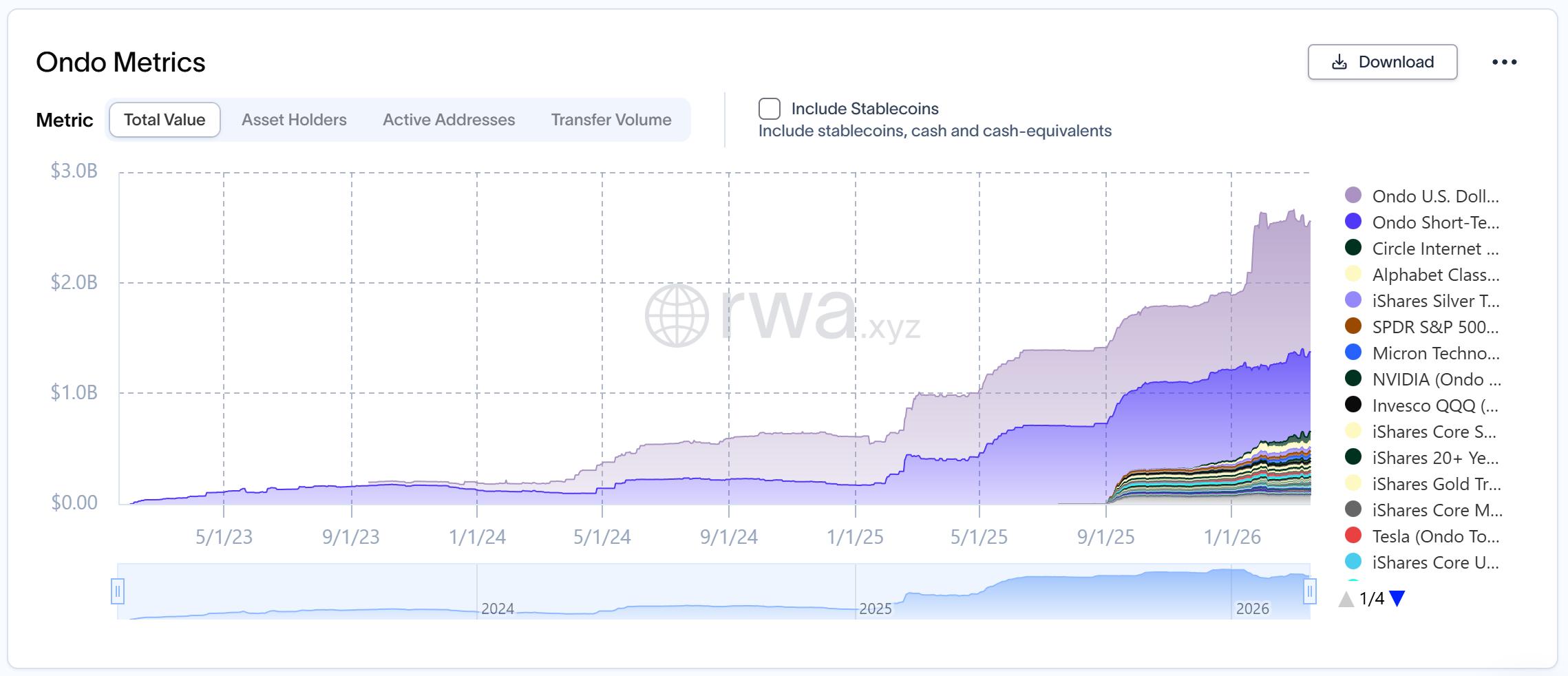
Task: Hide Circle Internet series via legend dot
Action: [1353, 248]
